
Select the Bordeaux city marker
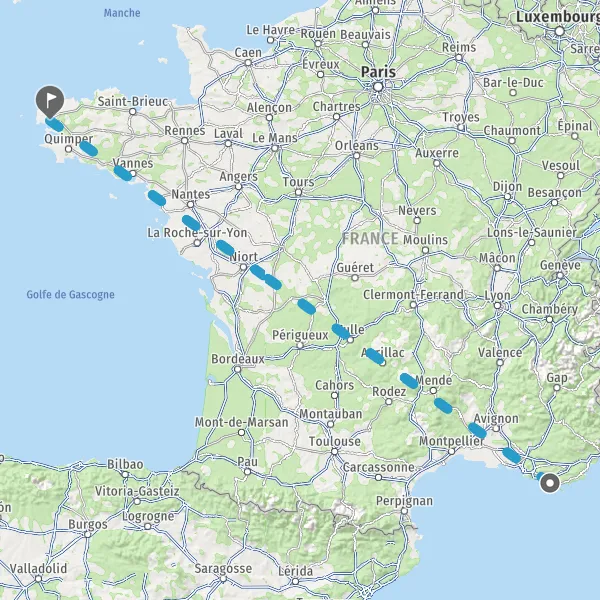[x=238, y=369]
